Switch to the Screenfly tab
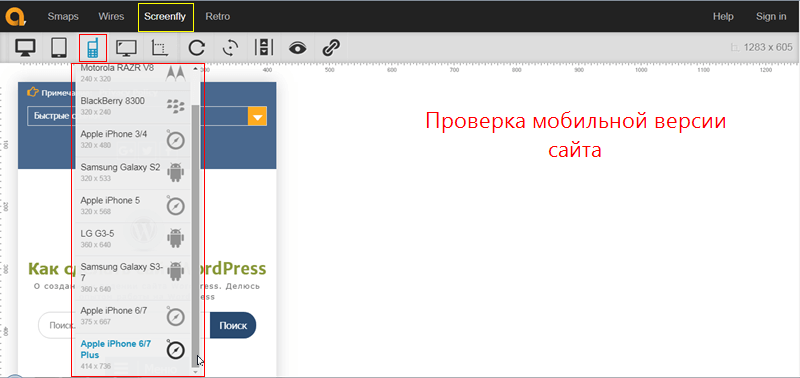 click(x=166, y=16)
